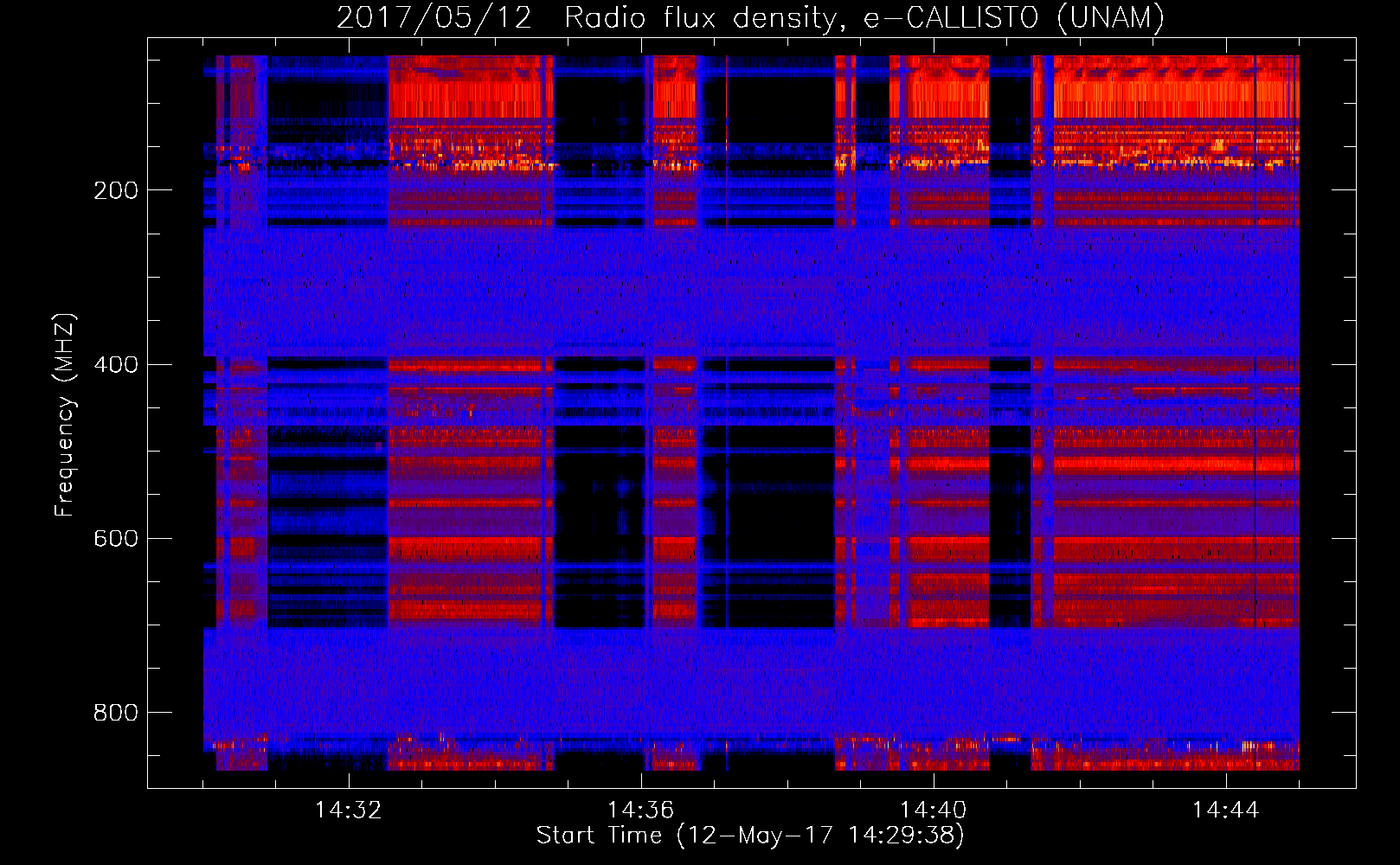This screenshot has height=865, width=1400.
Task: Click the plot title '2017/05/12 Radio flux density, e-CALLISTO (UNAM)'
Action: coord(750,18)
